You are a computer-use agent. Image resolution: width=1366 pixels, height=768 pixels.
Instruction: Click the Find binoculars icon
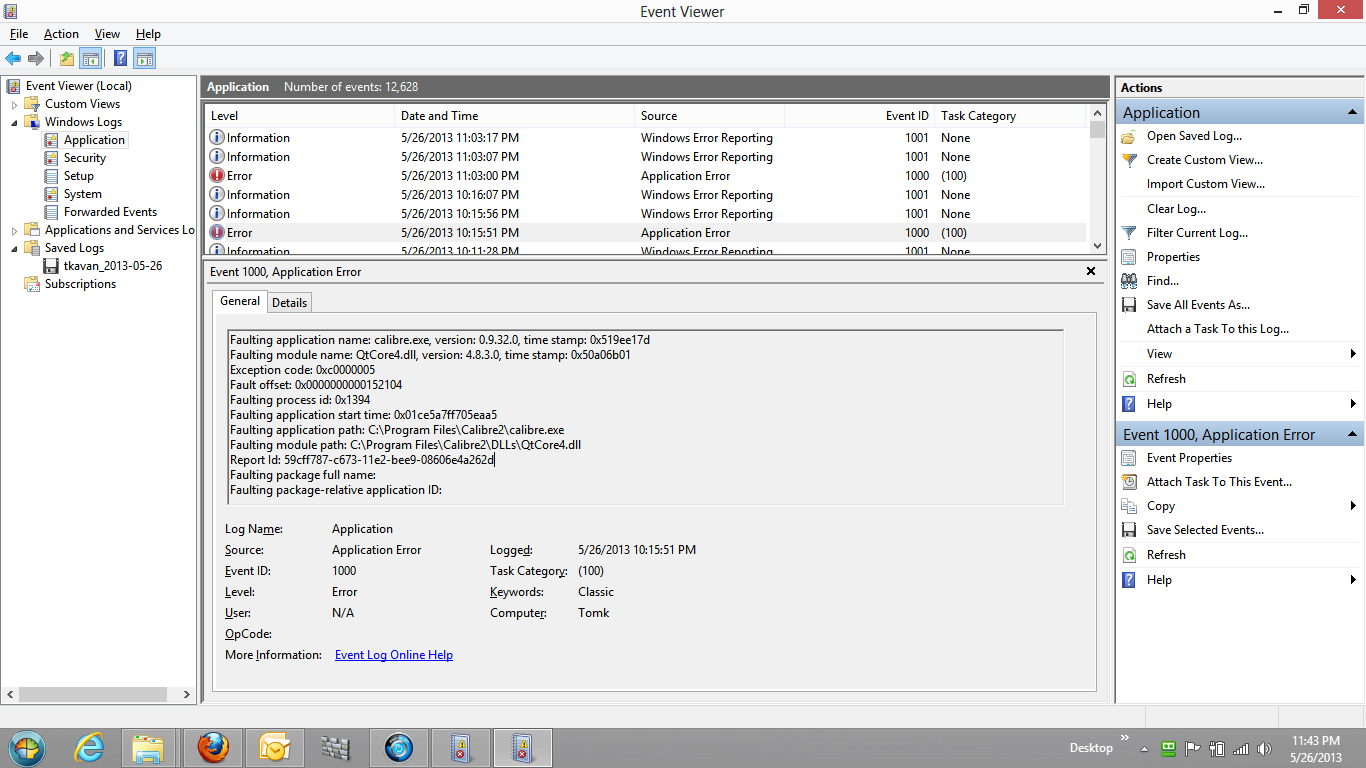click(x=1129, y=281)
